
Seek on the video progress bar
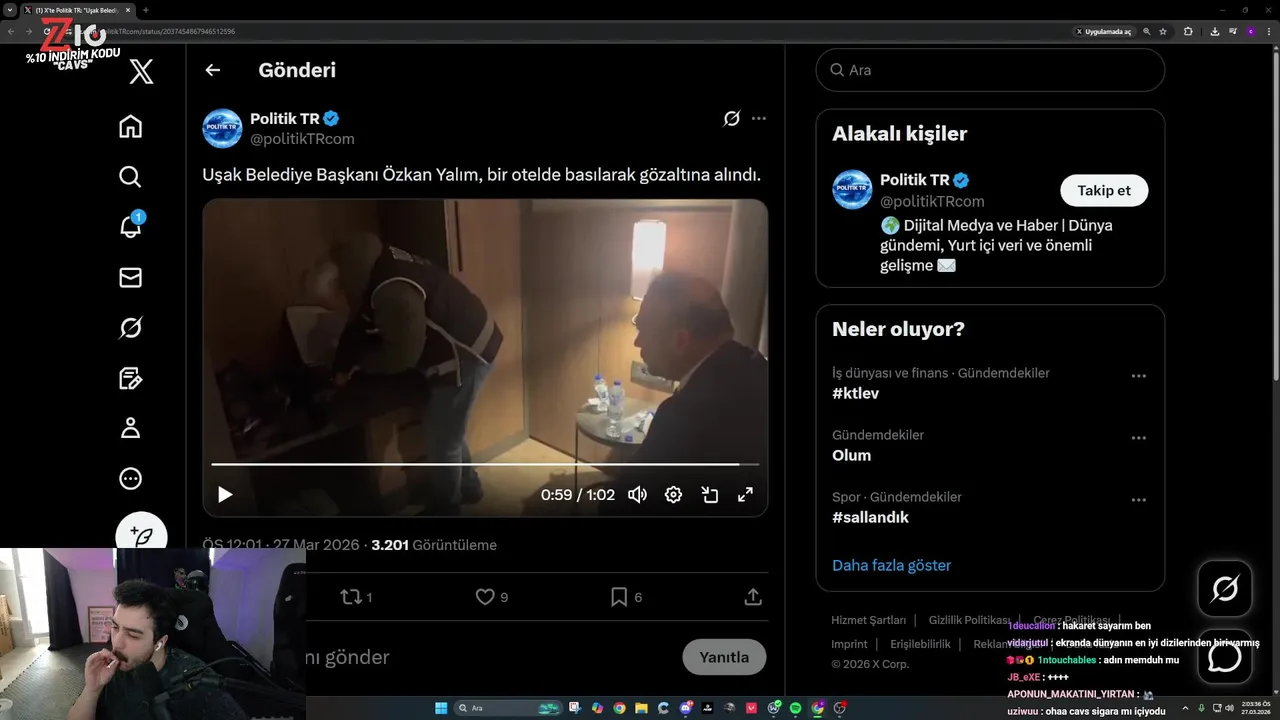[x=485, y=464]
